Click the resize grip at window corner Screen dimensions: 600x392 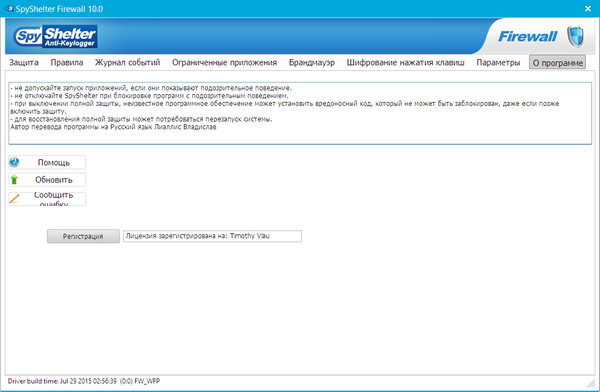tap(591, 382)
